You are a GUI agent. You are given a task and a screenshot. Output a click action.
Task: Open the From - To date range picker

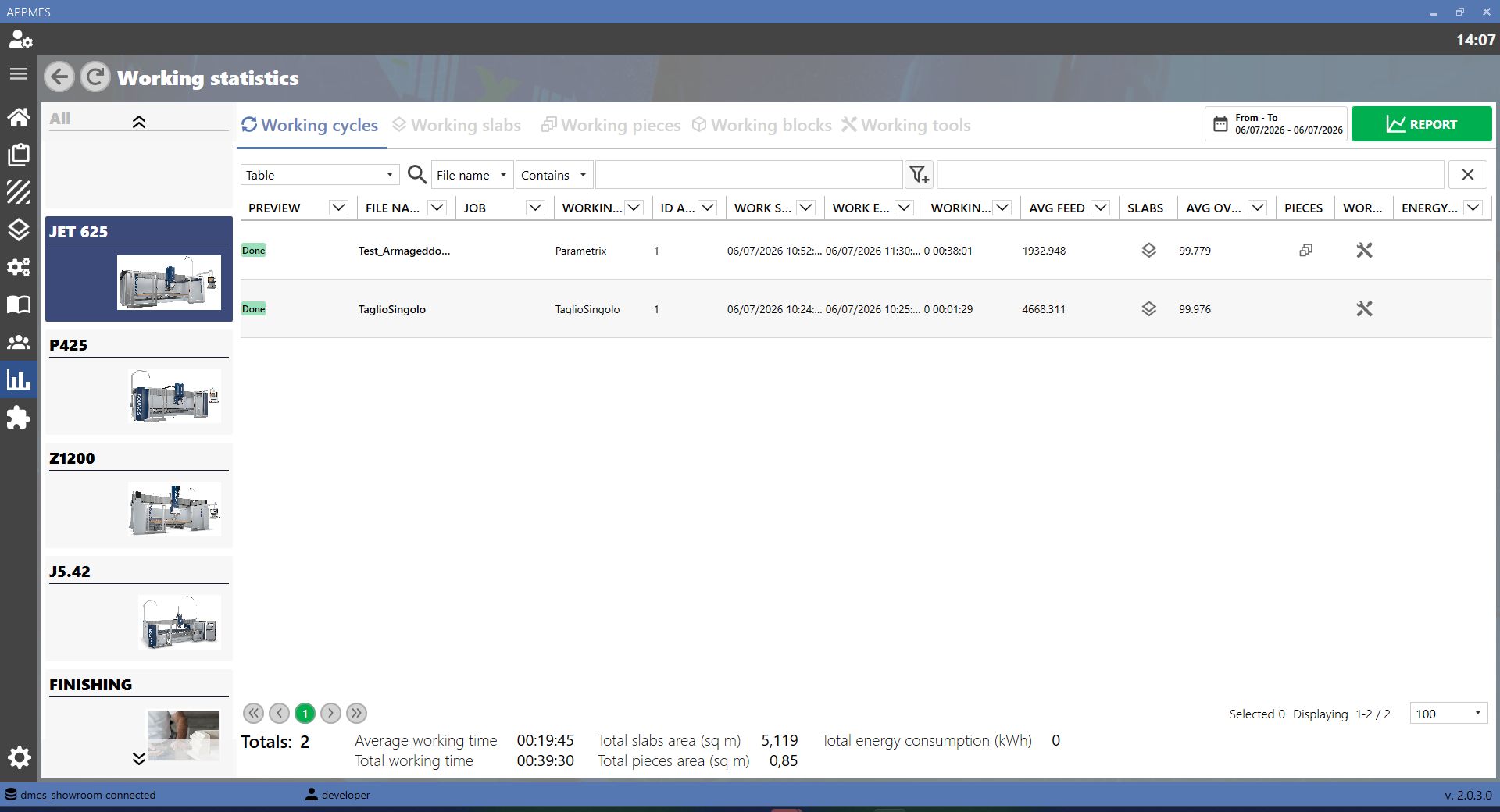(1276, 124)
